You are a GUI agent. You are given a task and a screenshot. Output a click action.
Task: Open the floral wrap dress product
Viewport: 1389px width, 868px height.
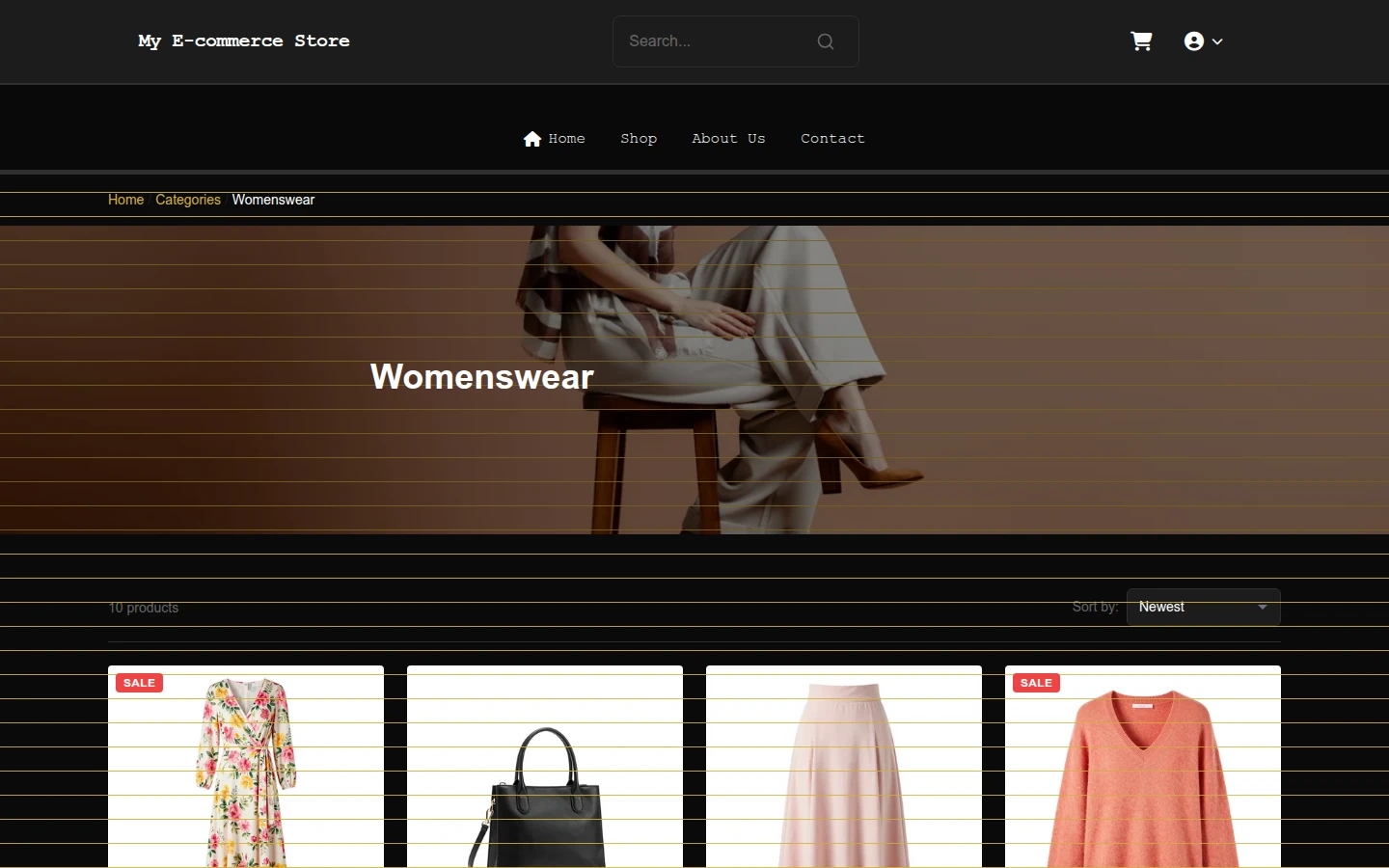tap(246, 767)
